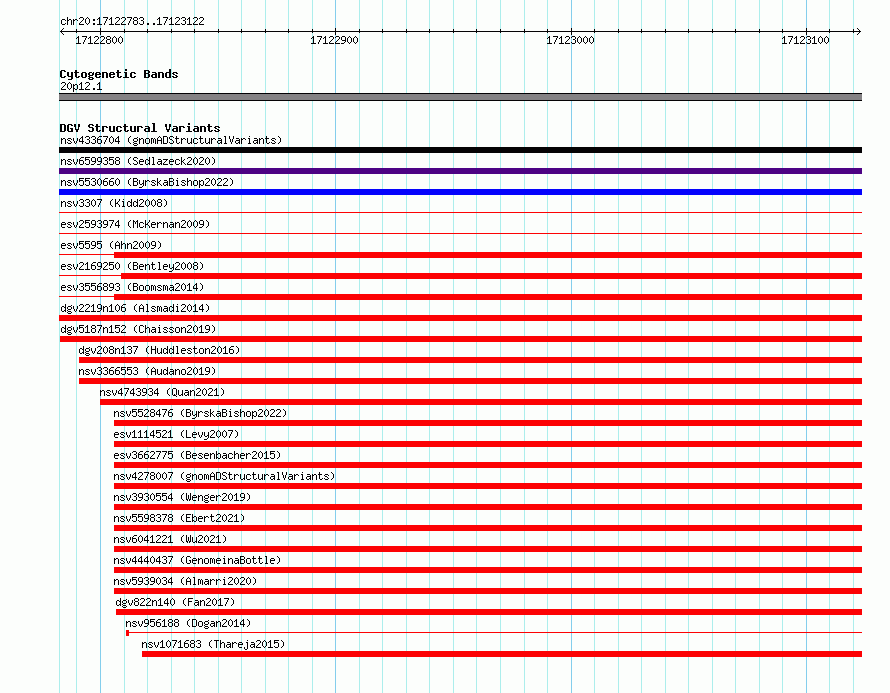Open variant nsv1071683 (Thareja2015)
890x693 pixels.
coord(213,644)
